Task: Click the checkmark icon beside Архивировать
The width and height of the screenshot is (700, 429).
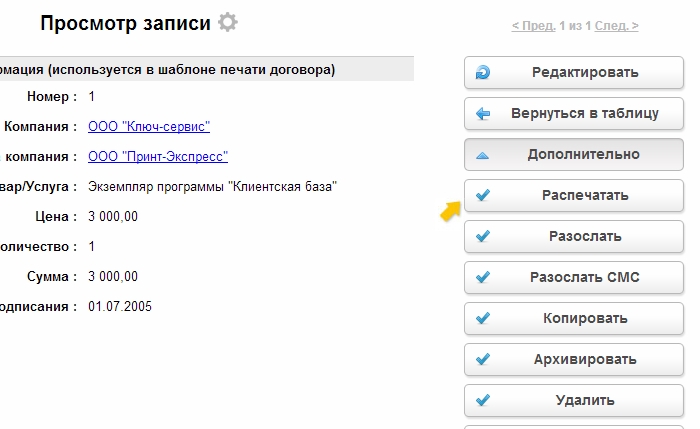Action: [x=484, y=360]
